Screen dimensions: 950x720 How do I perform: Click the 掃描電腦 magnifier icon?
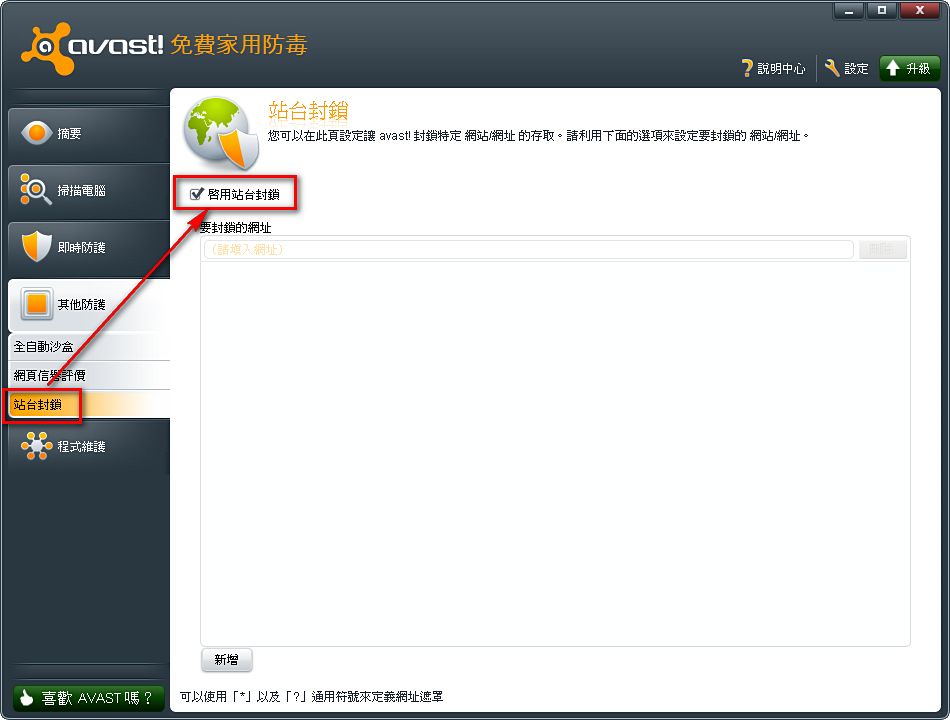(35, 189)
